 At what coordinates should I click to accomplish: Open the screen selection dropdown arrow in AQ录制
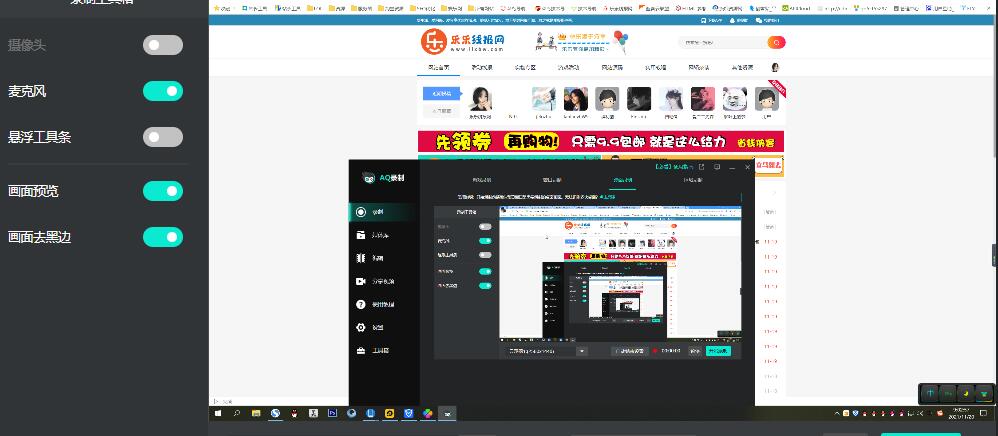pyautogui.click(x=582, y=351)
